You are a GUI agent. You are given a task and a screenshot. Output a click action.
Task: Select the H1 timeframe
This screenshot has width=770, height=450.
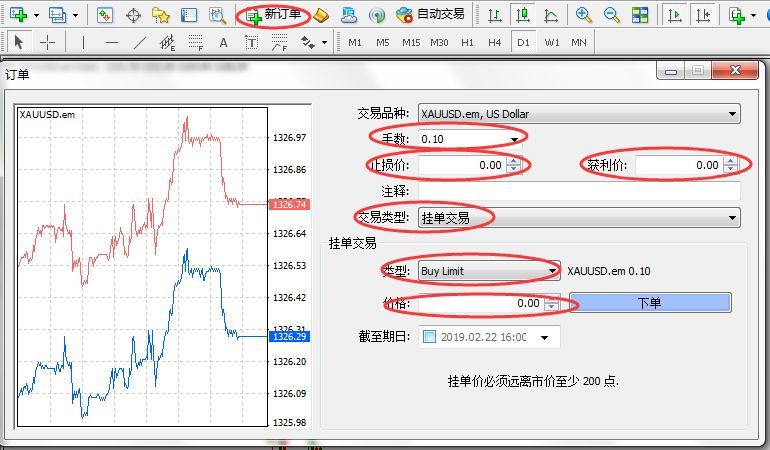point(467,43)
